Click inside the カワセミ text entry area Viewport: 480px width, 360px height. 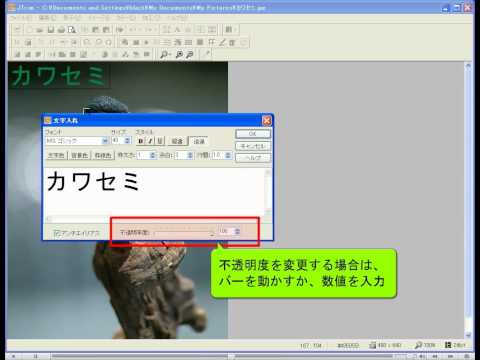[154, 191]
